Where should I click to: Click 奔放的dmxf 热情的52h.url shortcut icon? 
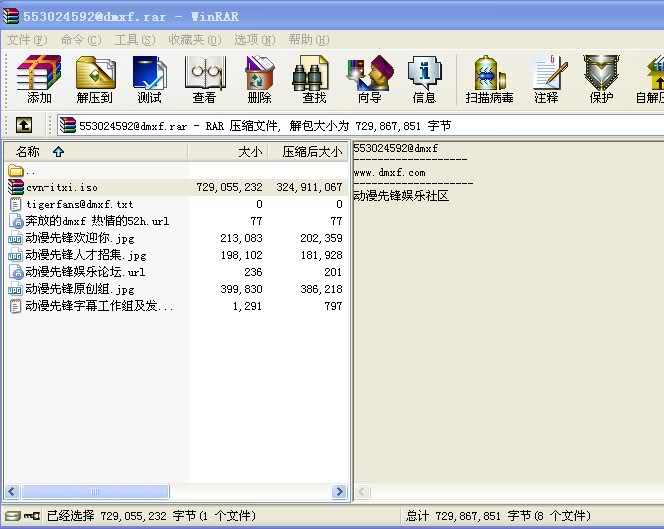click(16, 221)
